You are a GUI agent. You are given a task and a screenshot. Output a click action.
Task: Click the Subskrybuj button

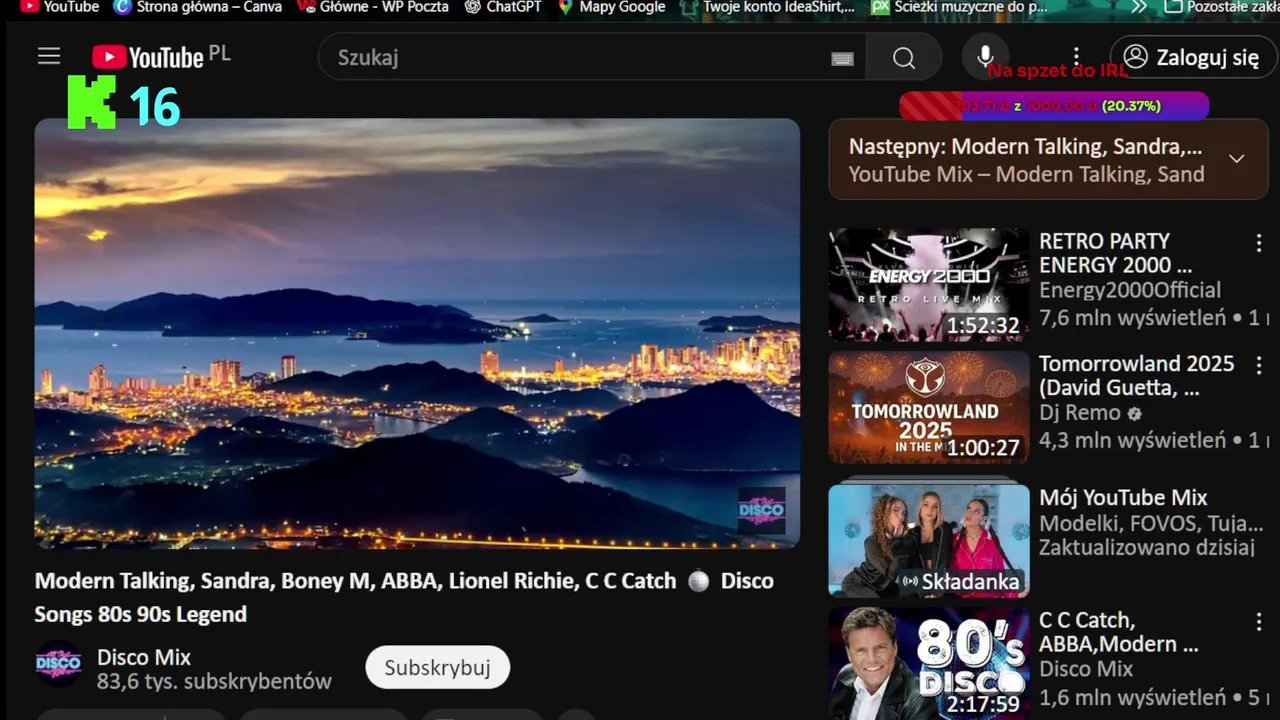click(437, 667)
